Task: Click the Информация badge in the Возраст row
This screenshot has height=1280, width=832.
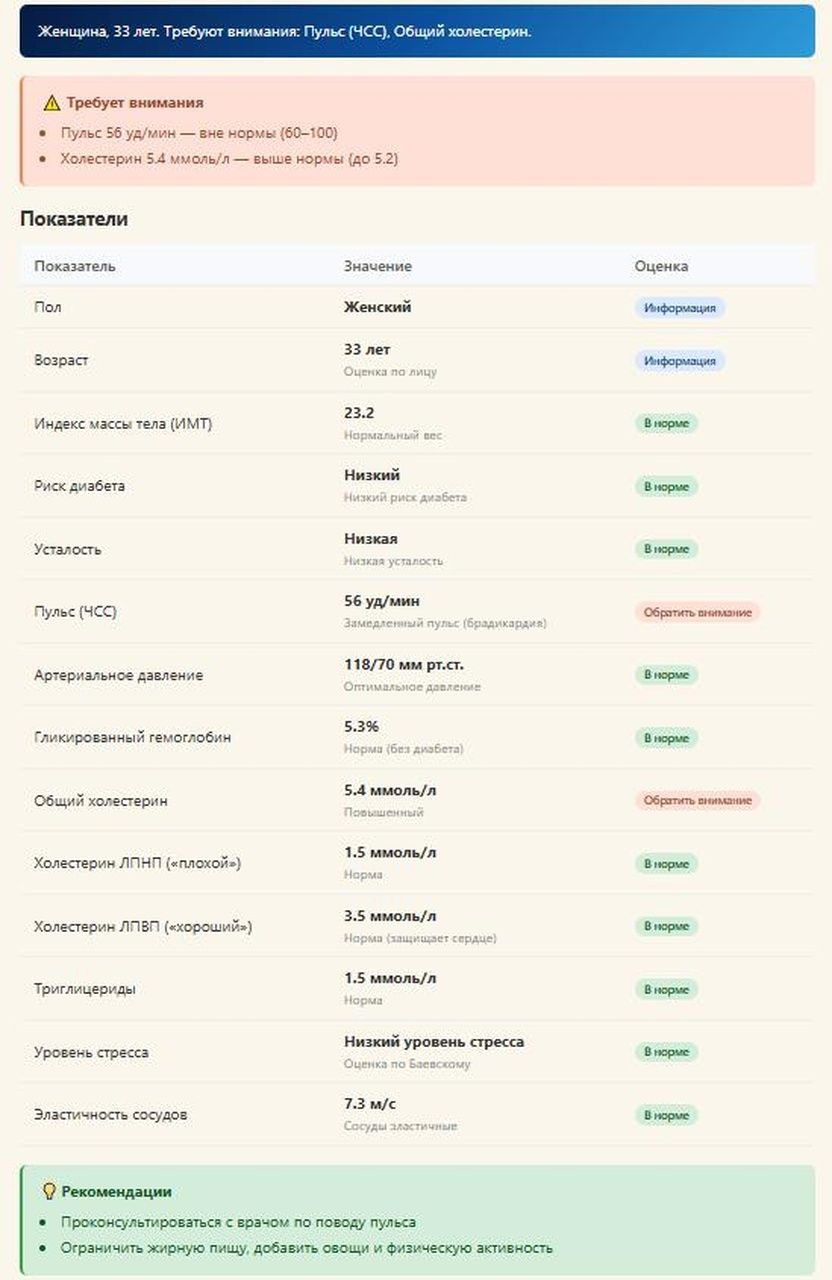Action: [x=680, y=361]
